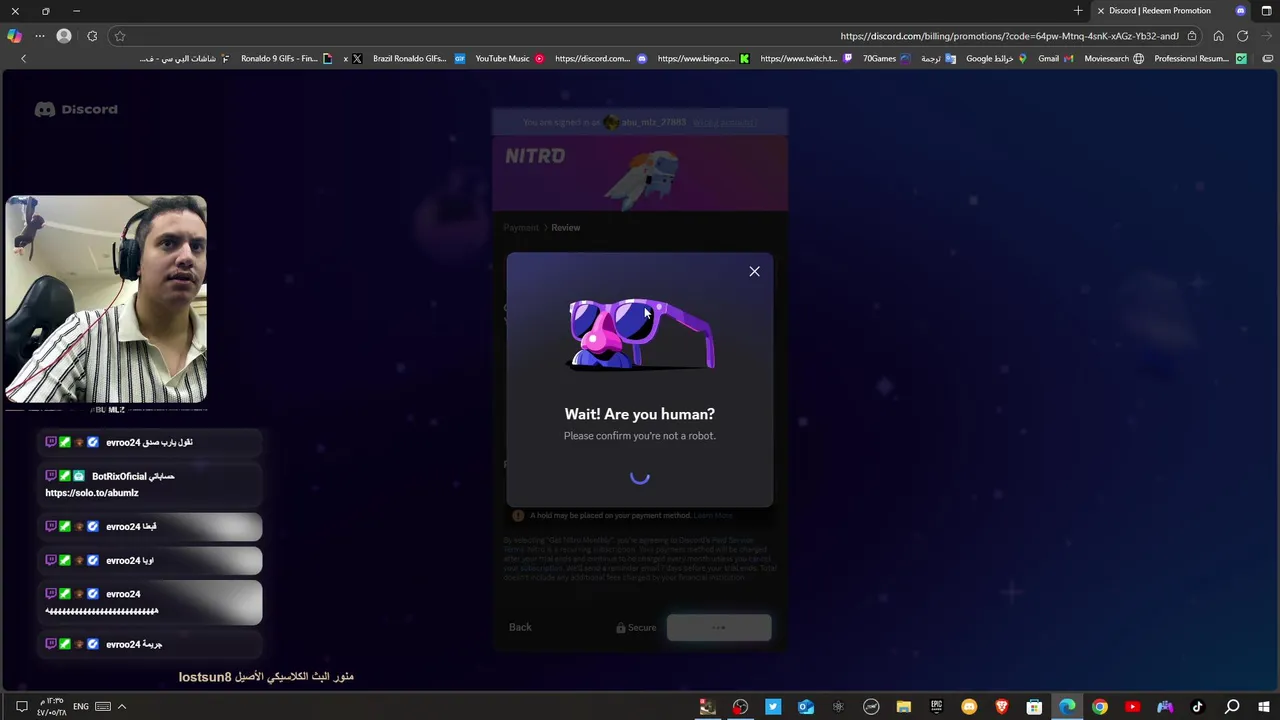Add page to favorites with star icon
1280x720 pixels.
coord(120,36)
